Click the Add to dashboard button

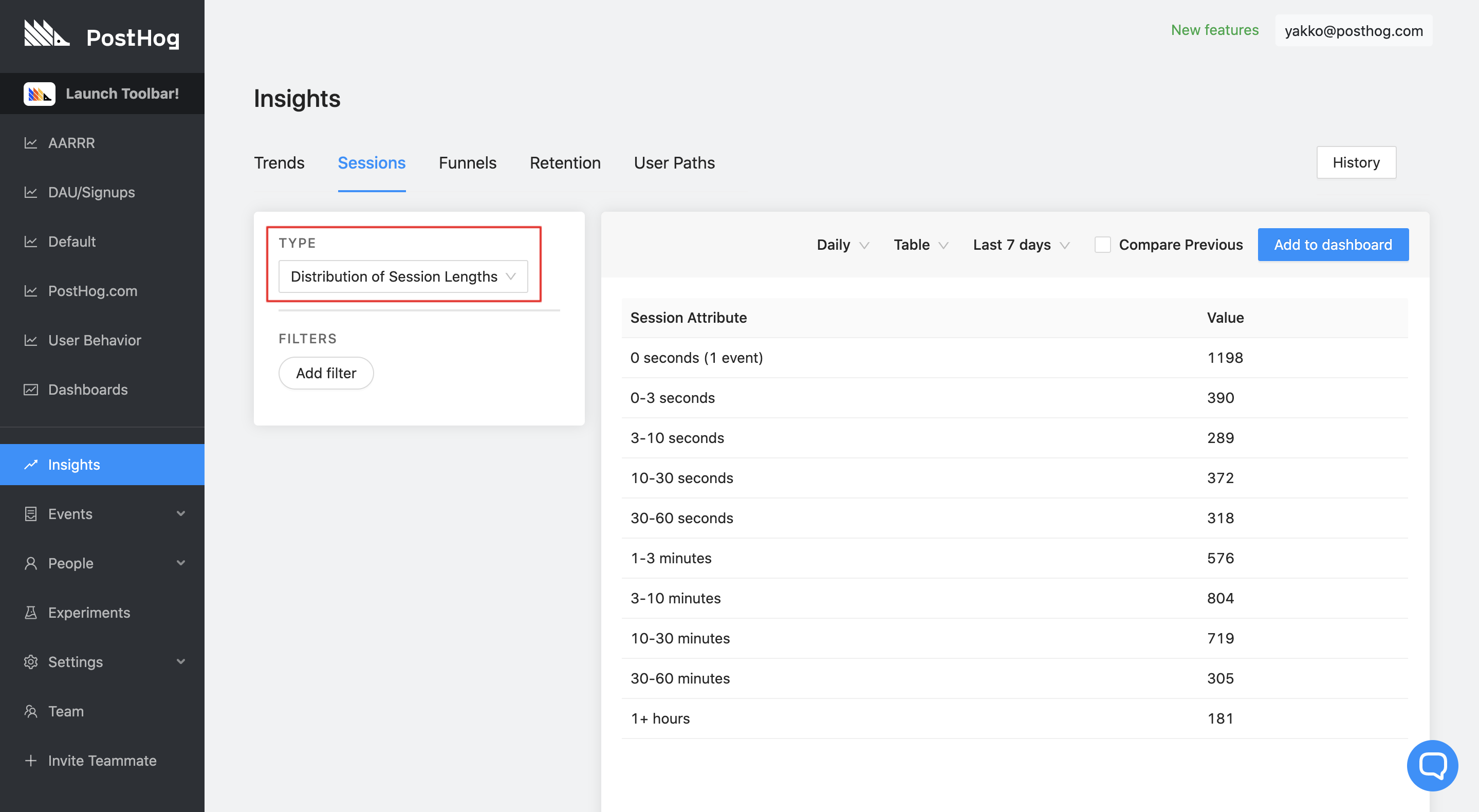coord(1332,245)
